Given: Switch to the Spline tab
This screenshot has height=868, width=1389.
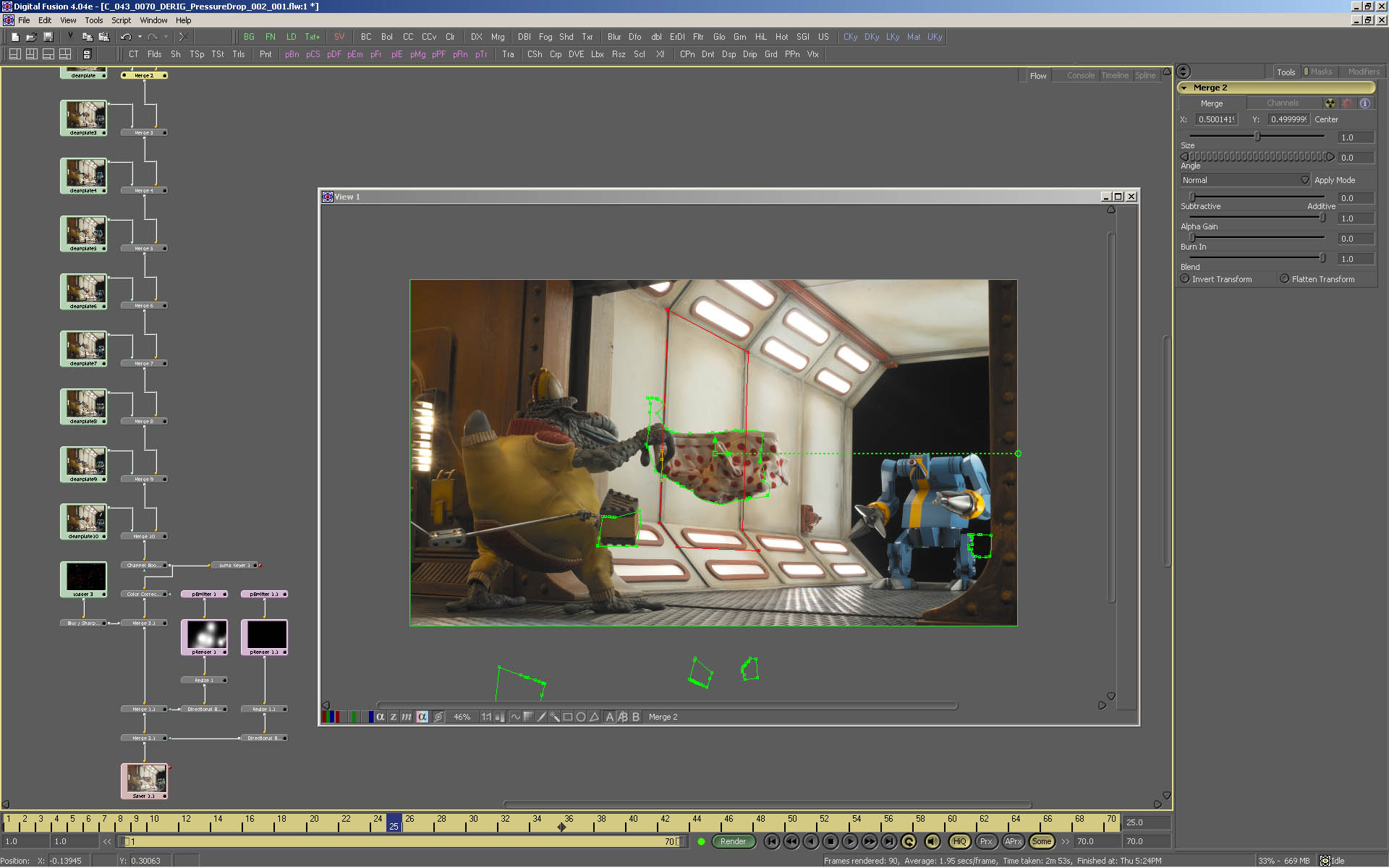Looking at the screenshot, I should pyautogui.click(x=1145, y=75).
